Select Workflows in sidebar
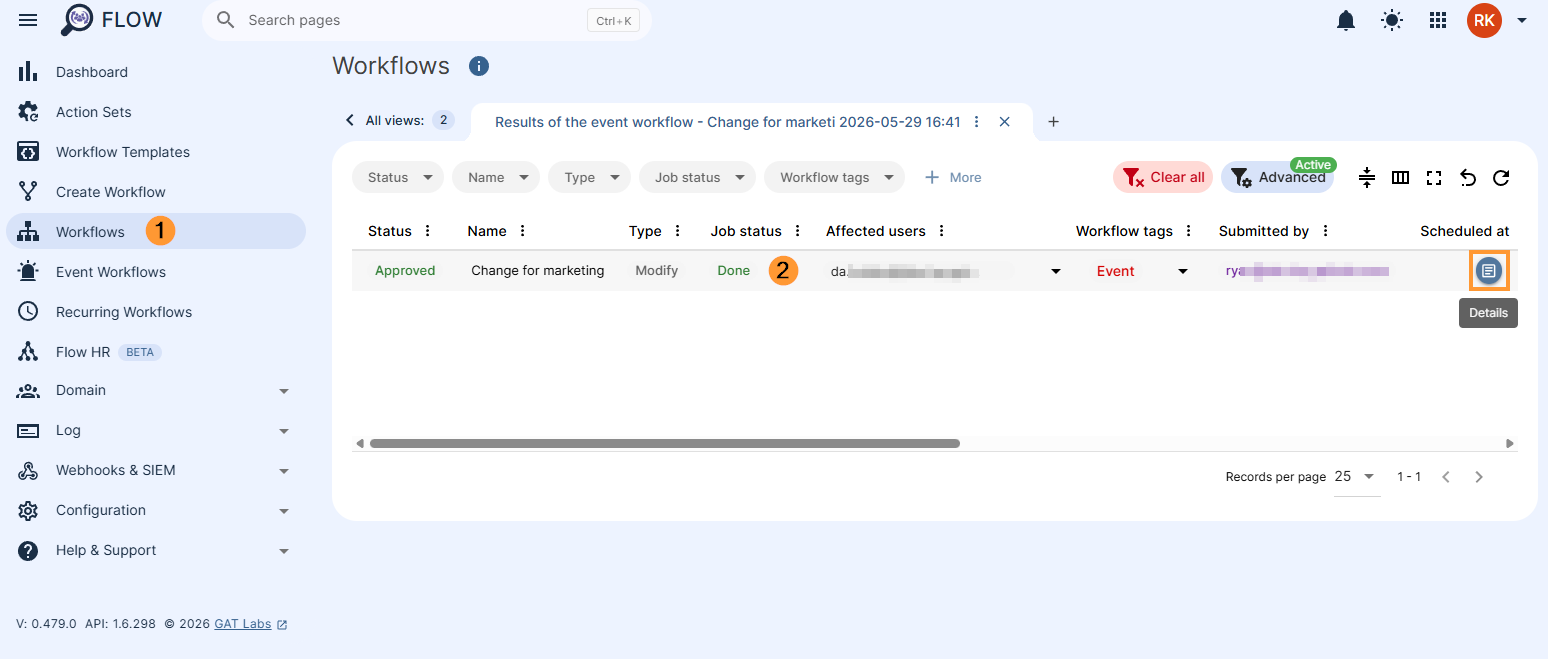The height and width of the screenshot is (659, 1548). (x=155, y=232)
